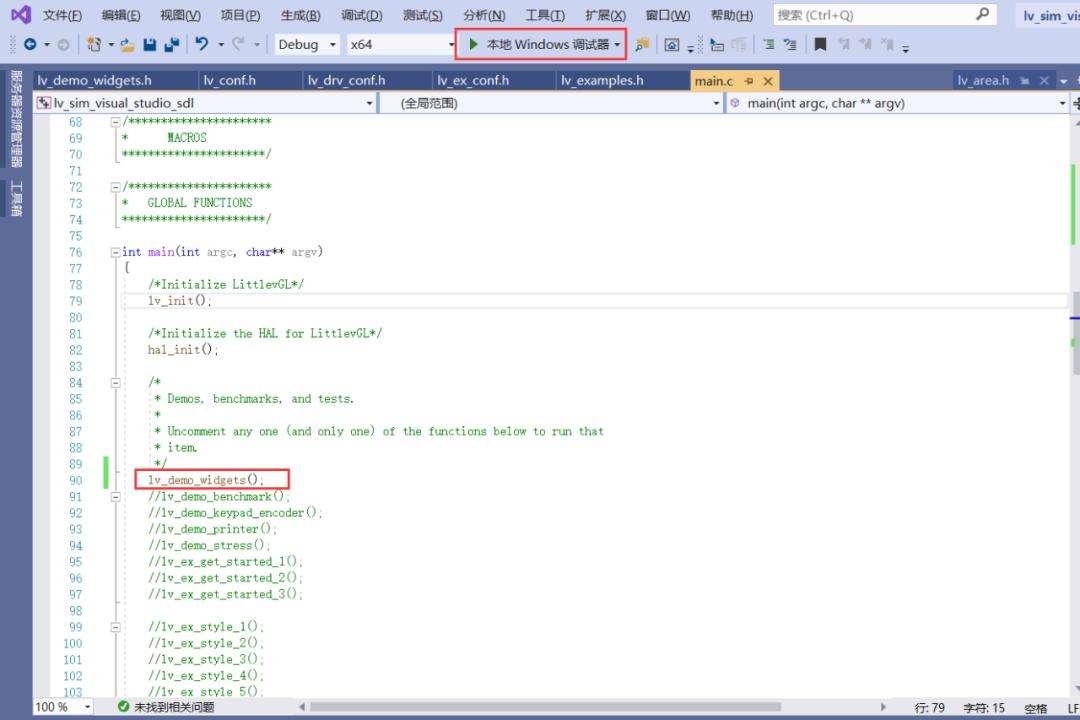Open the 调试(D) menu
The height and width of the screenshot is (720, 1080).
[362, 15]
